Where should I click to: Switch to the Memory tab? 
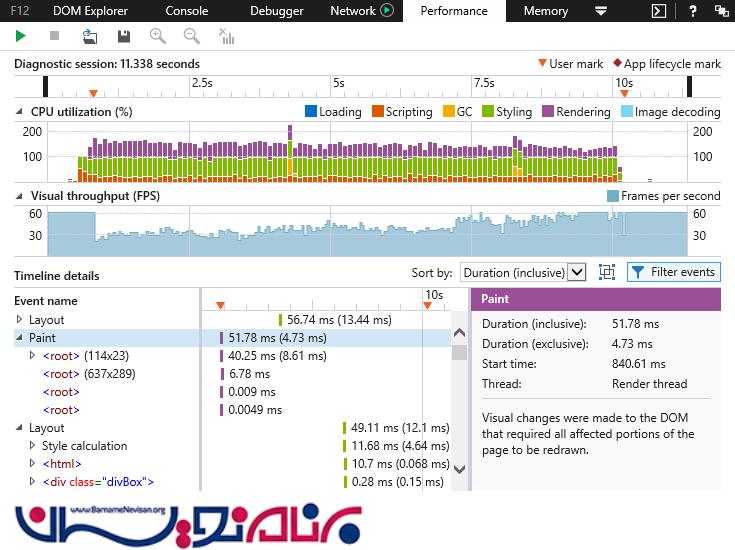545,11
